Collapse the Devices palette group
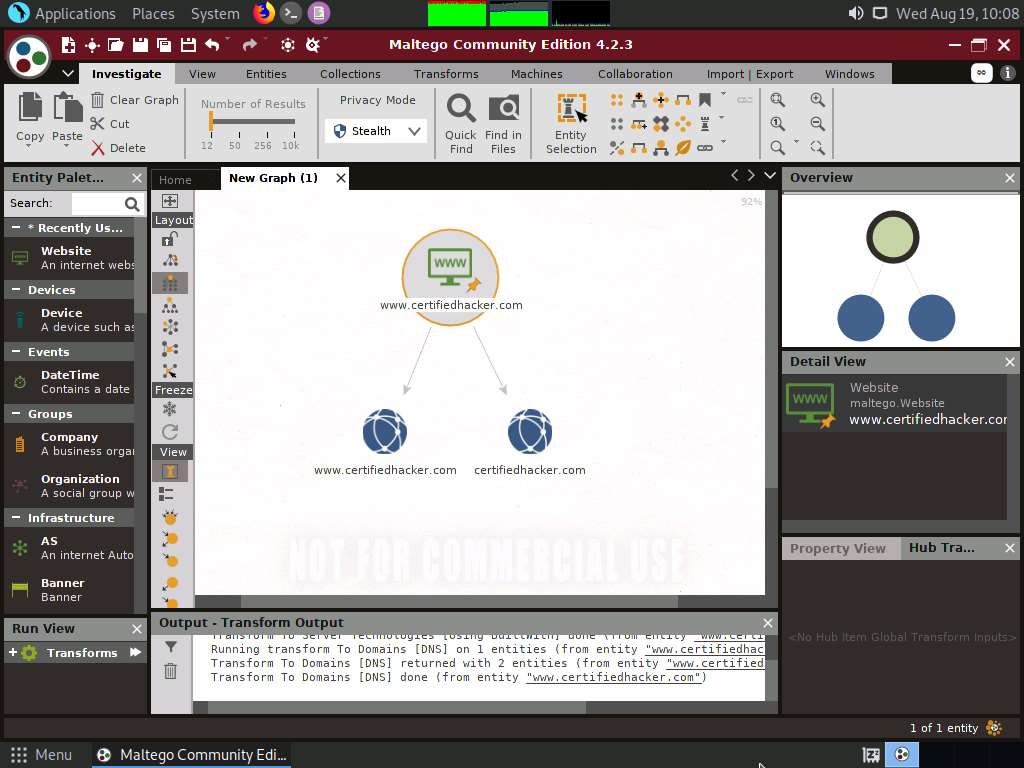 (16, 290)
